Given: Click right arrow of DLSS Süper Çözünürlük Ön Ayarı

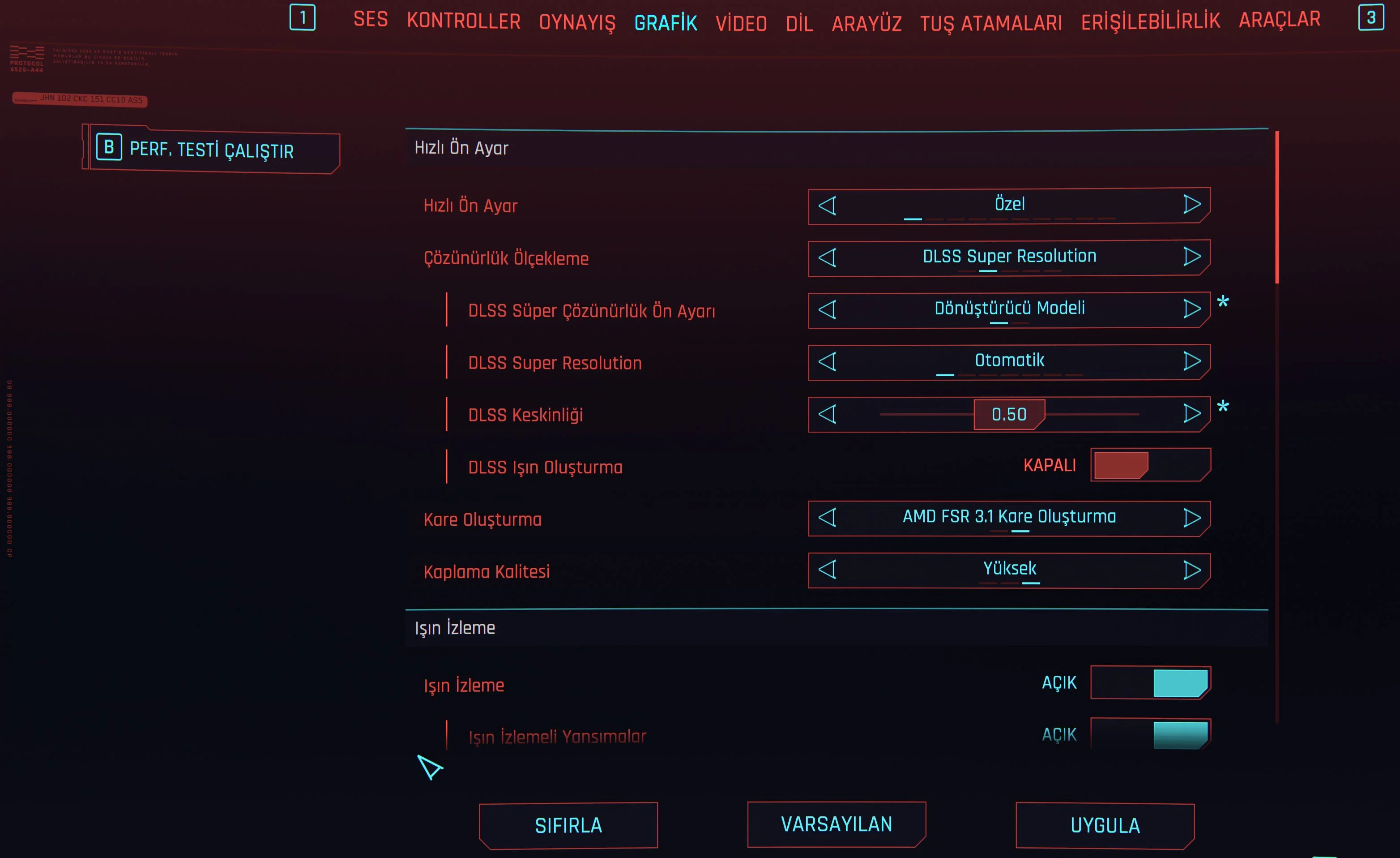Looking at the screenshot, I should tap(1191, 309).
